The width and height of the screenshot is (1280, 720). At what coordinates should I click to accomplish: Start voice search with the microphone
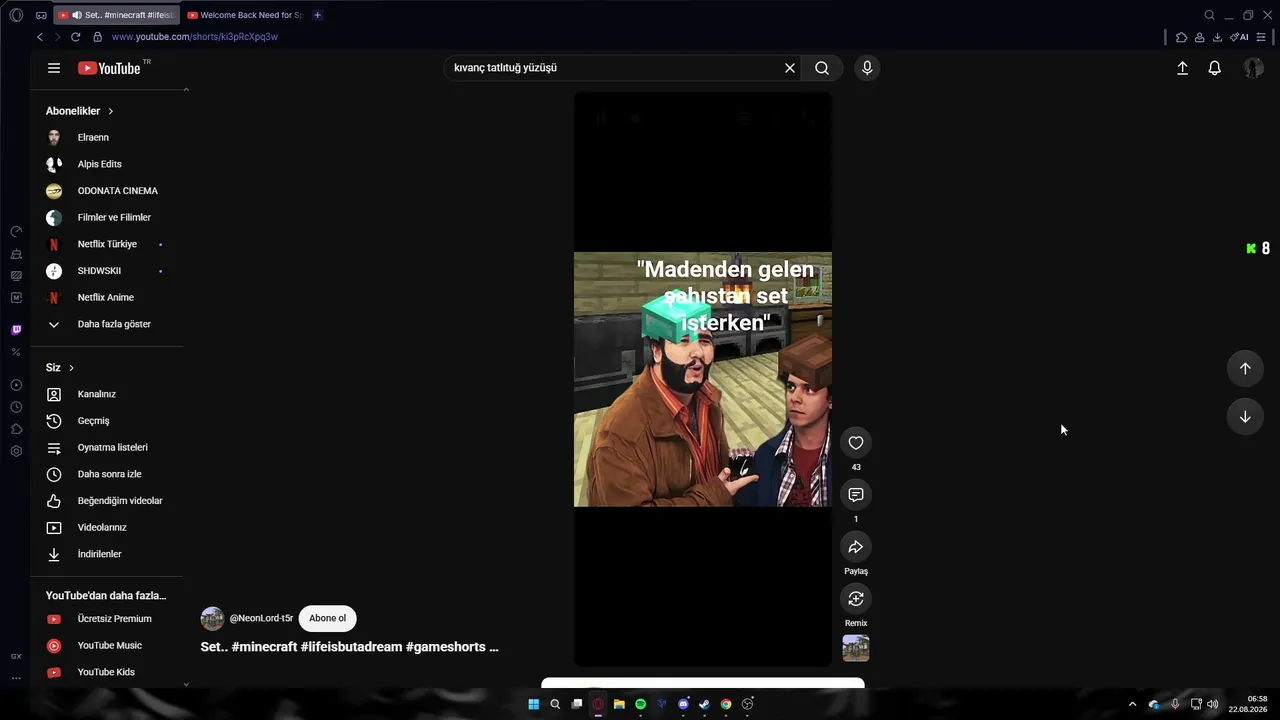867,68
